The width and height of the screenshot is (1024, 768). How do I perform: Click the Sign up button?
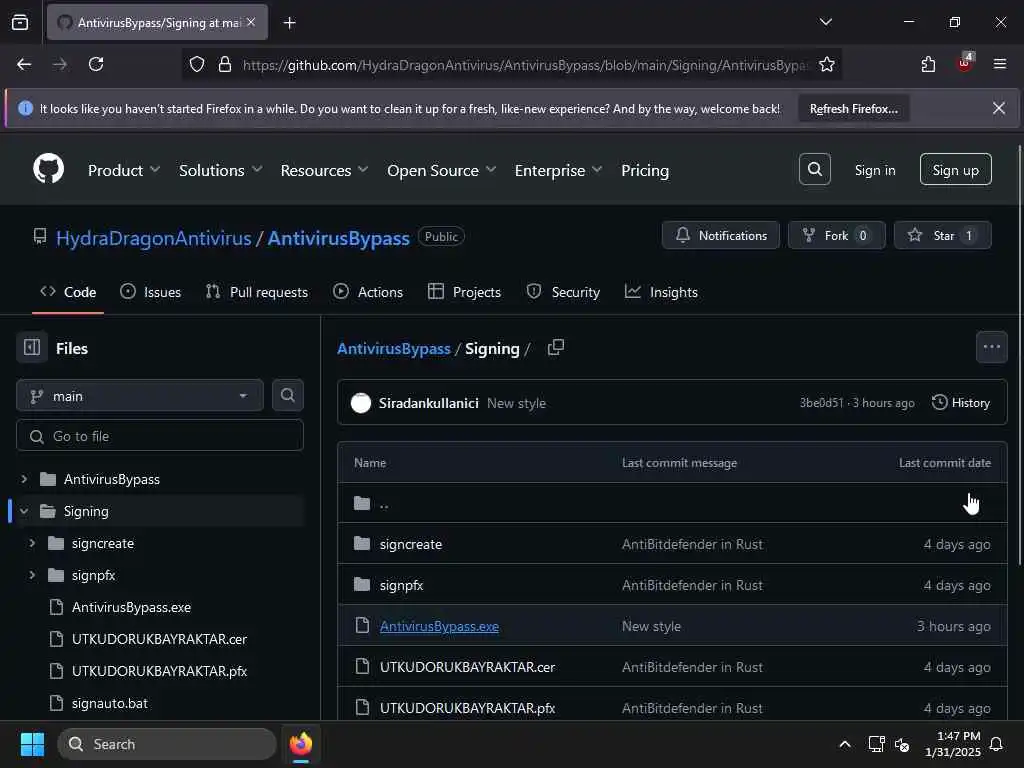click(955, 170)
